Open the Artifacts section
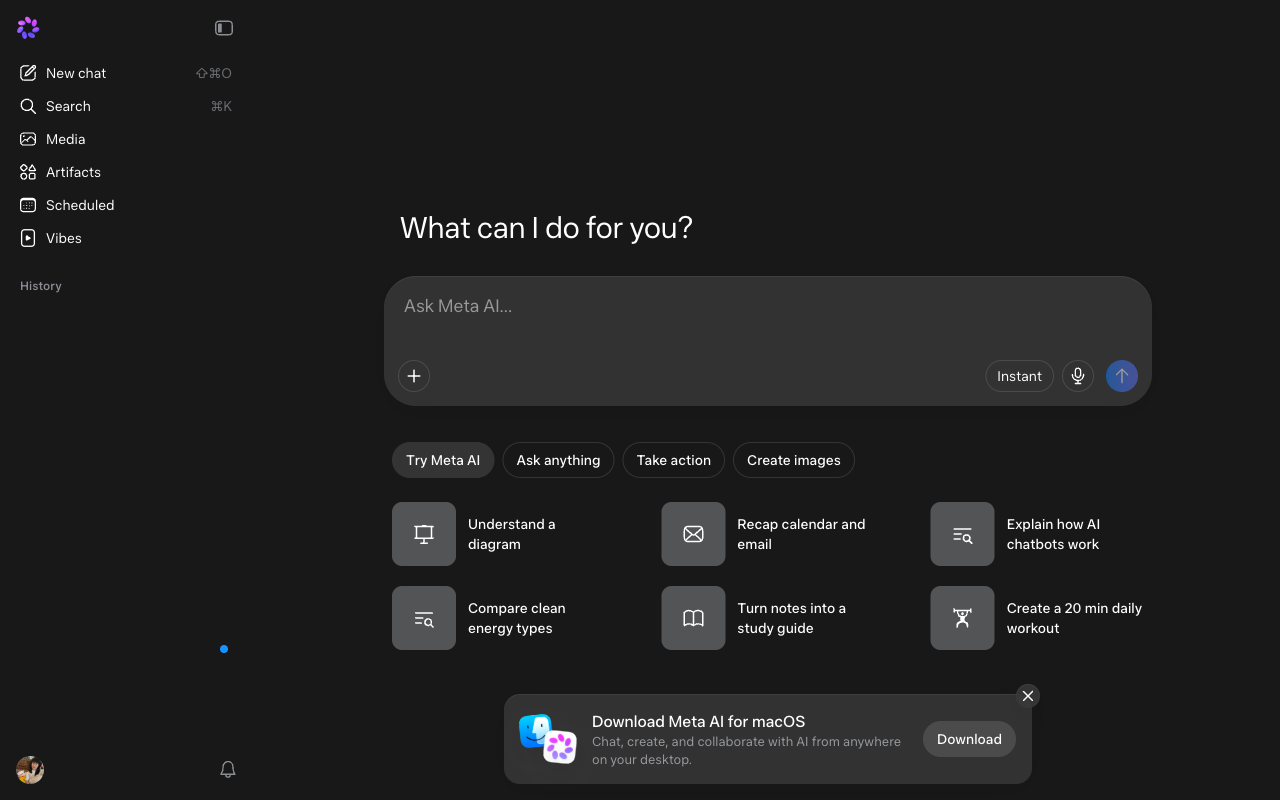The image size is (1280, 800). pos(125,172)
